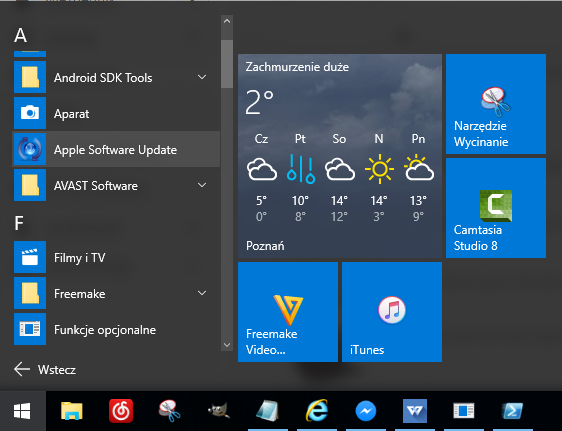Screen dimensions: 562x431
Task: Click the Freemake folder icon in the list
Action: [30, 293]
